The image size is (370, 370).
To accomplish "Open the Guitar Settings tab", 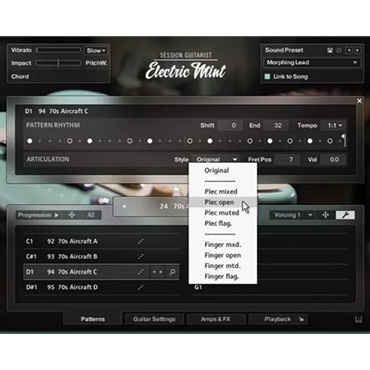I will coord(154,319).
